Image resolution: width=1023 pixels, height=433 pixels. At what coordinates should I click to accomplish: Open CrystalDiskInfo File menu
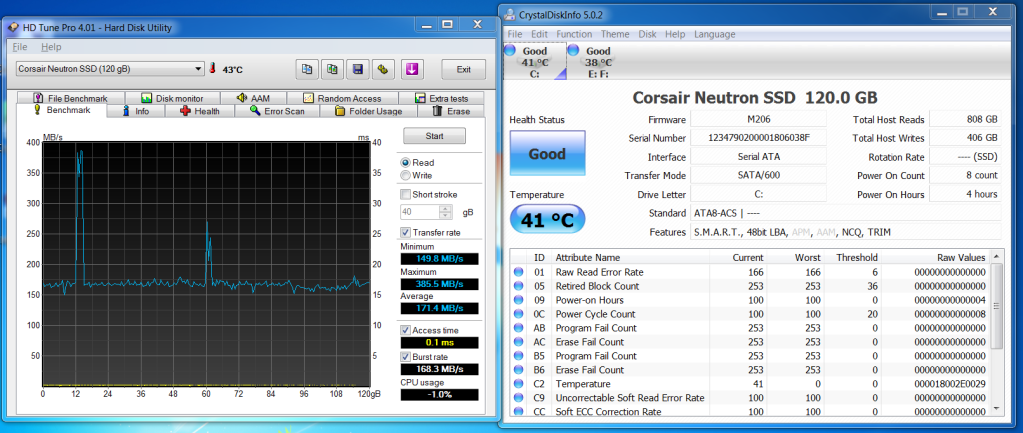(515, 34)
